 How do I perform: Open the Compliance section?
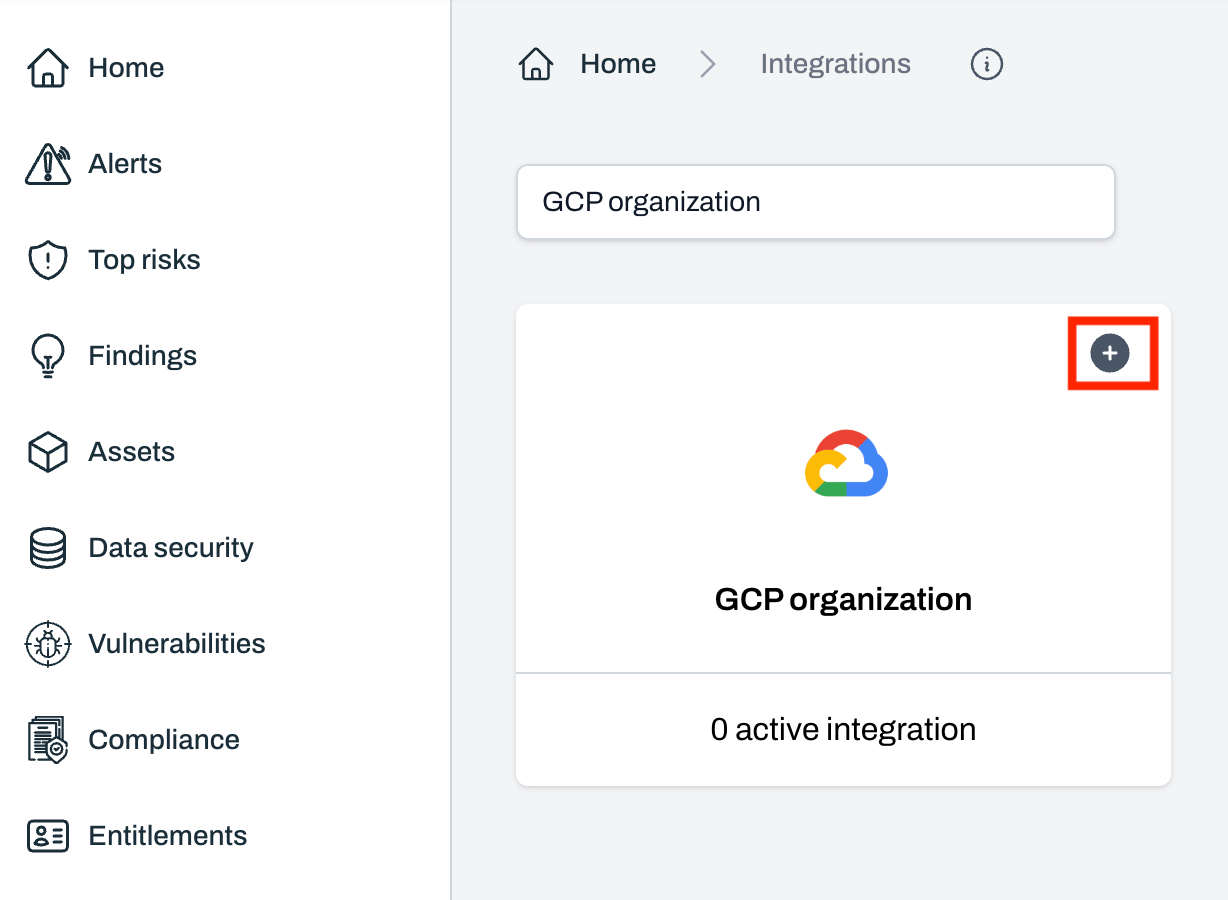[164, 740]
